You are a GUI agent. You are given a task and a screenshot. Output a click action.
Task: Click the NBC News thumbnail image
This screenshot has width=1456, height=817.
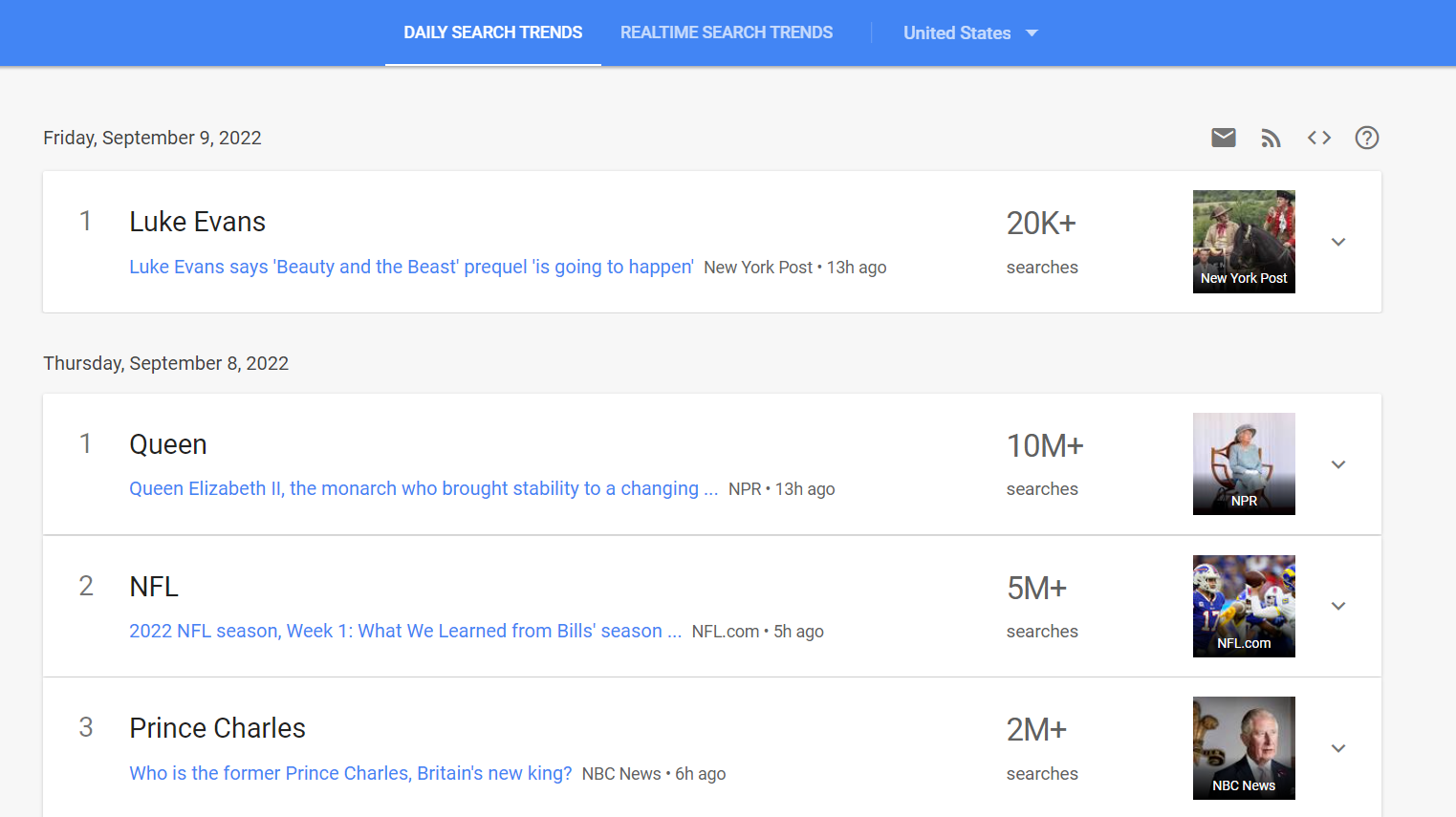click(1244, 748)
